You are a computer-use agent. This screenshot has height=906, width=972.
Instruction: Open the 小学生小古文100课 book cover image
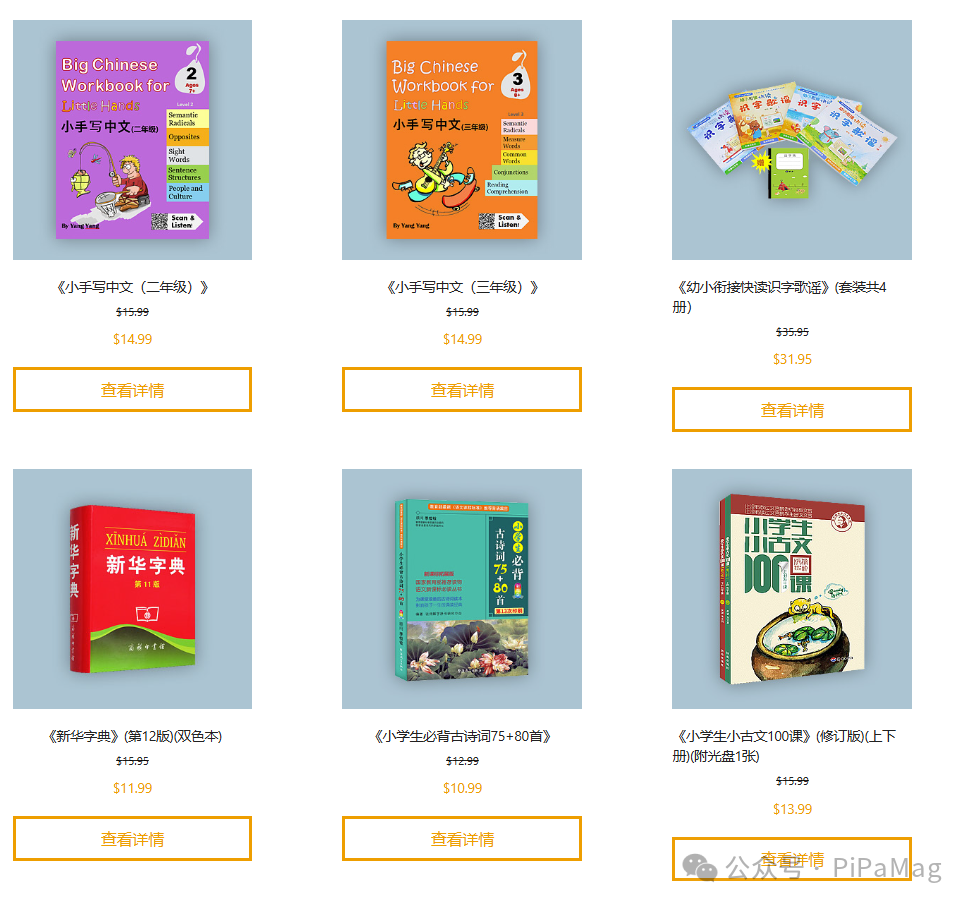[x=792, y=589]
